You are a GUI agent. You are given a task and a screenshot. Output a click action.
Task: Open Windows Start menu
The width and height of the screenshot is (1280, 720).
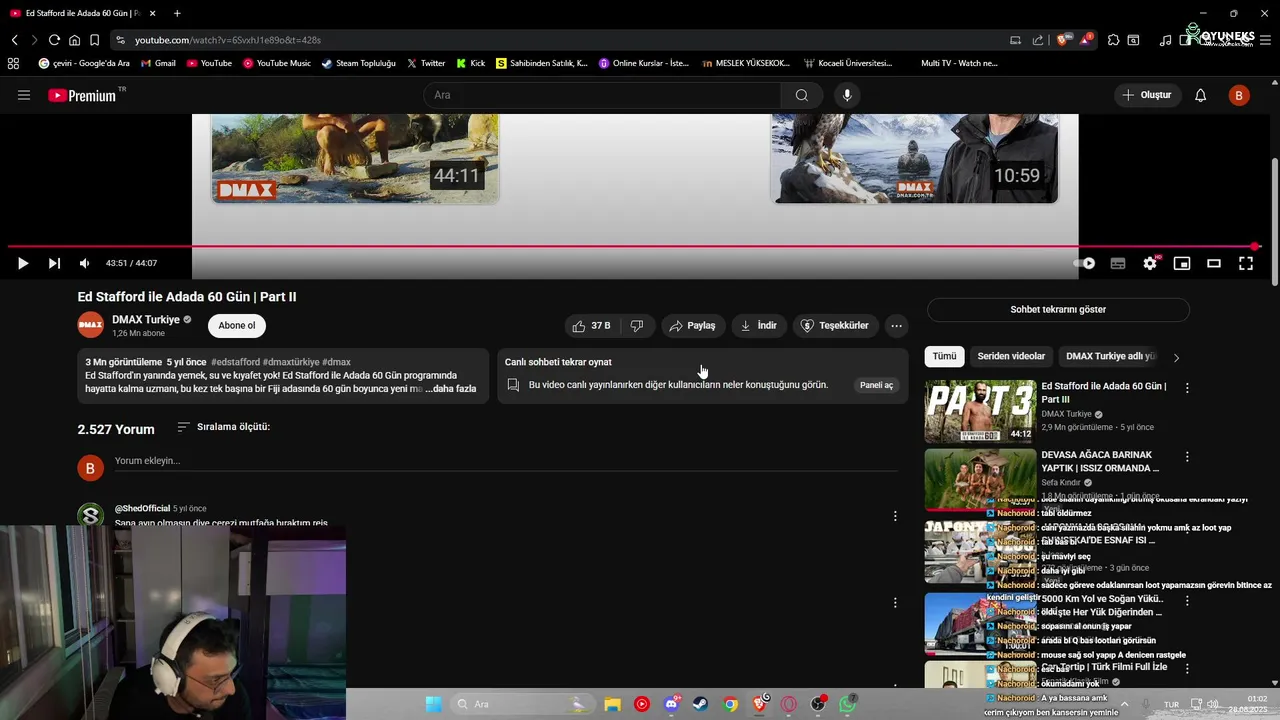(x=433, y=704)
